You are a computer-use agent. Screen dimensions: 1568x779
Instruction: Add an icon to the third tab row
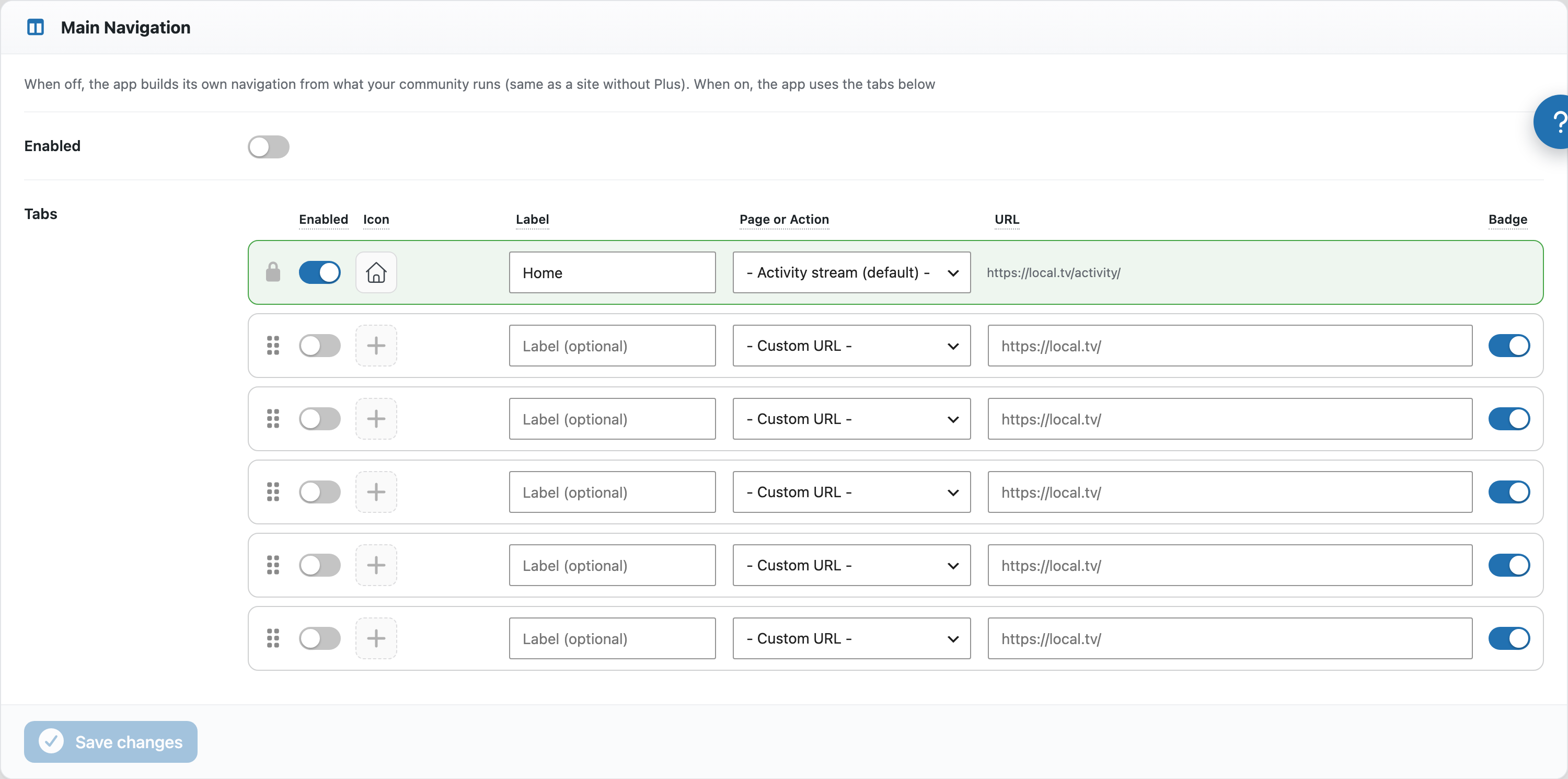pos(376,418)
